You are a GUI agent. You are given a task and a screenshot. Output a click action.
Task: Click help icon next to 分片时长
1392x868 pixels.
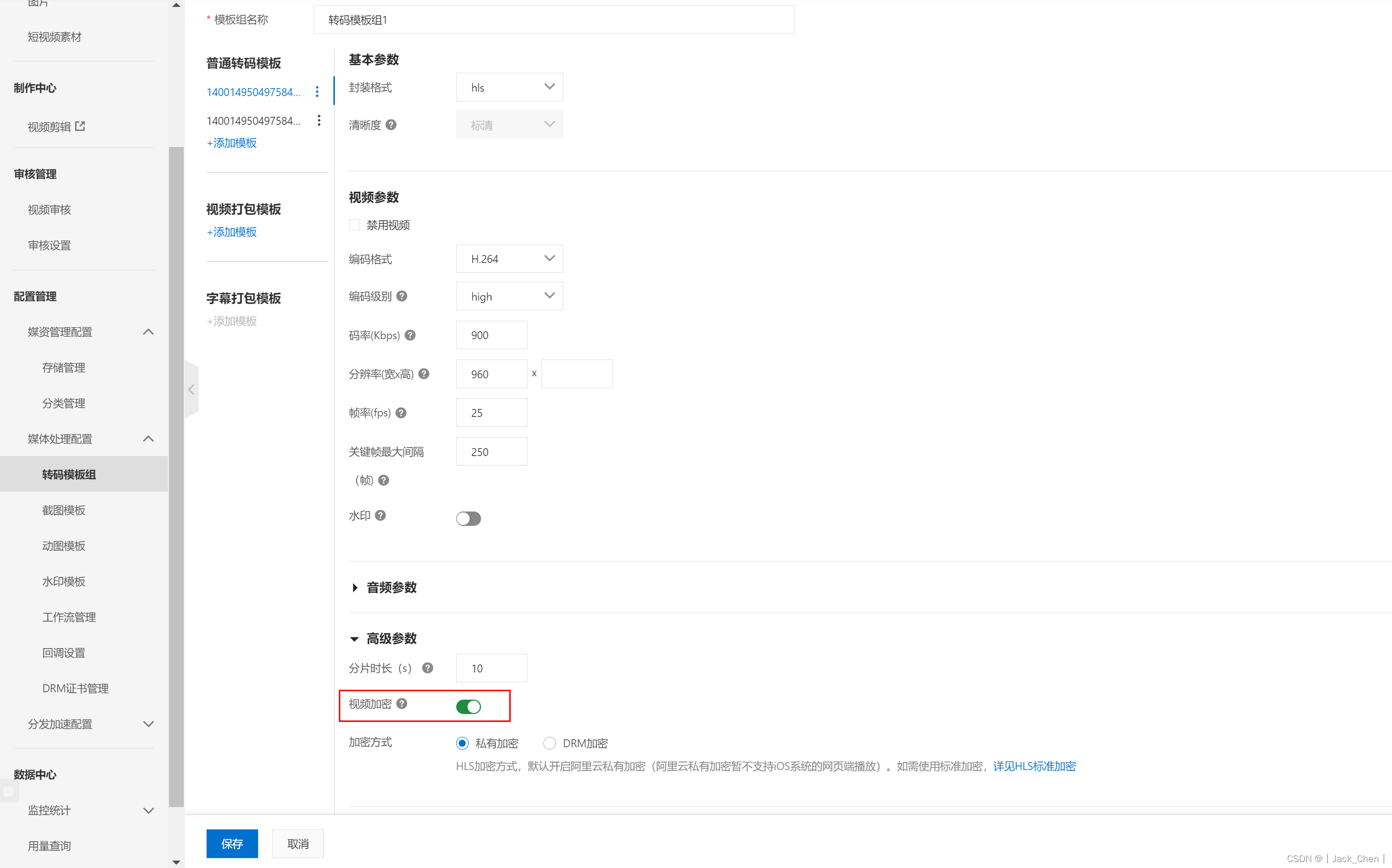pos(428,667)
